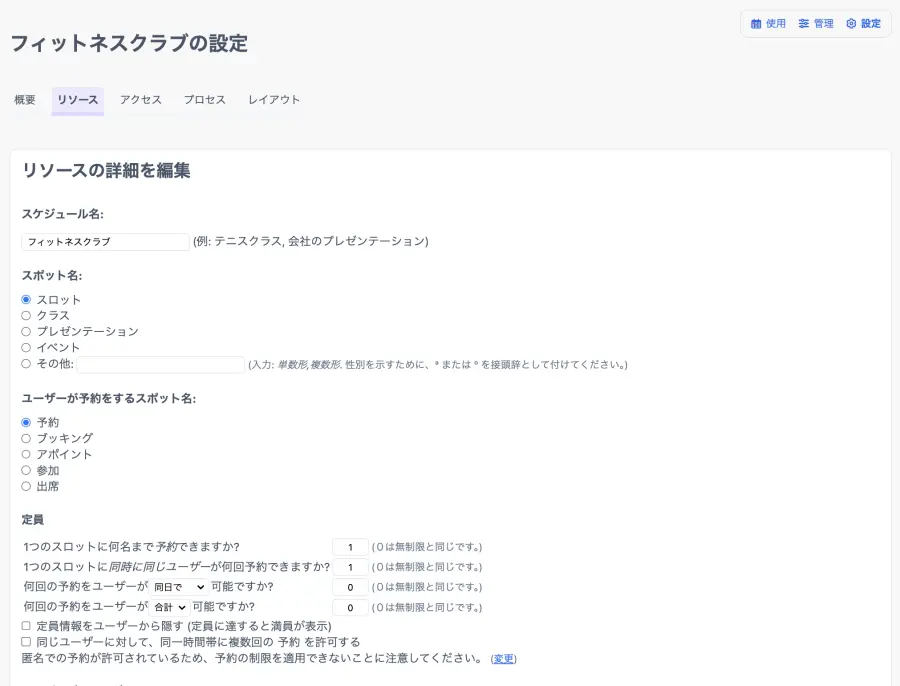
Task: Click the スケジュール名 text field
Action: 105,242
